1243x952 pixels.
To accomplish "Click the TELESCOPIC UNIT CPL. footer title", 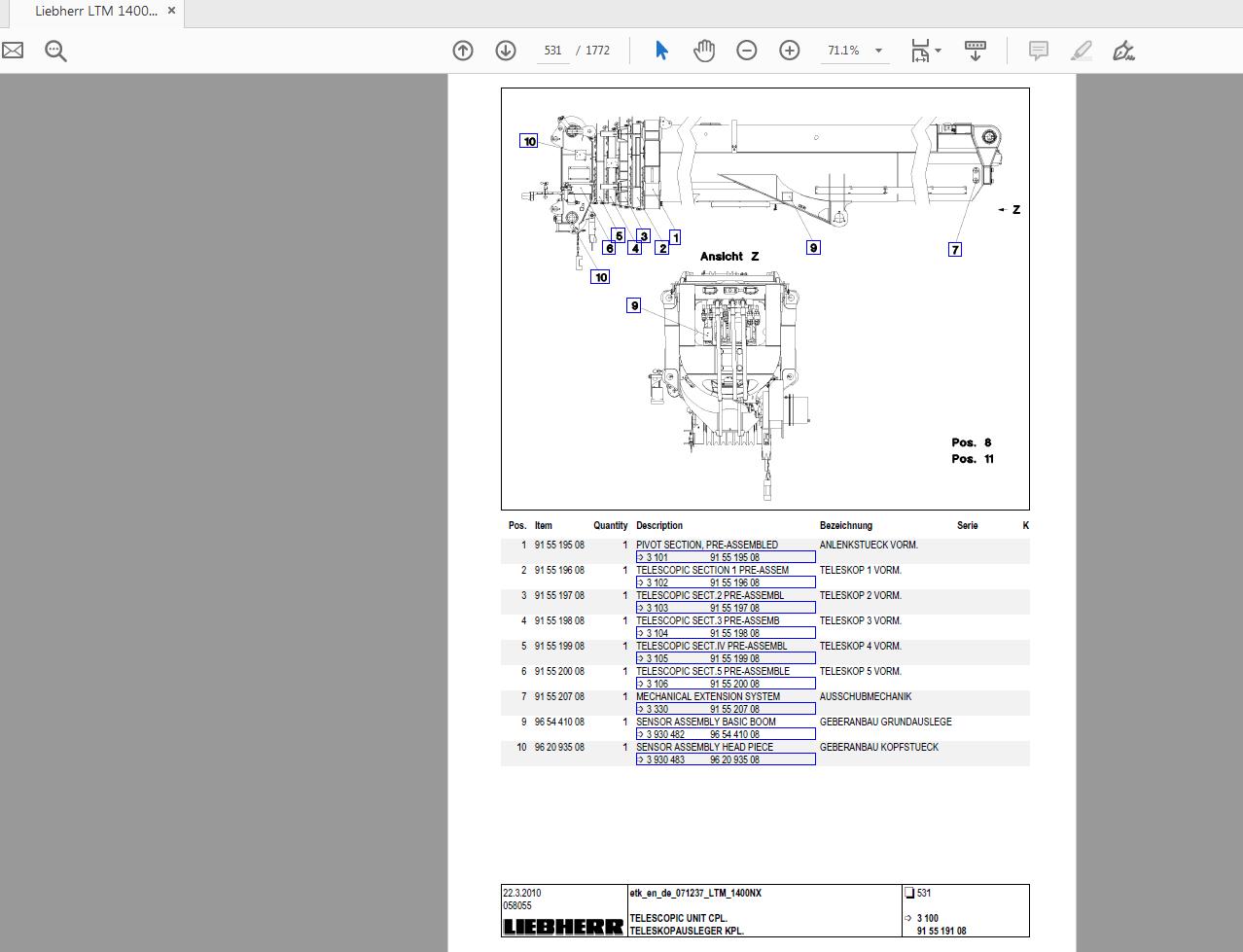I will (678, 918).
